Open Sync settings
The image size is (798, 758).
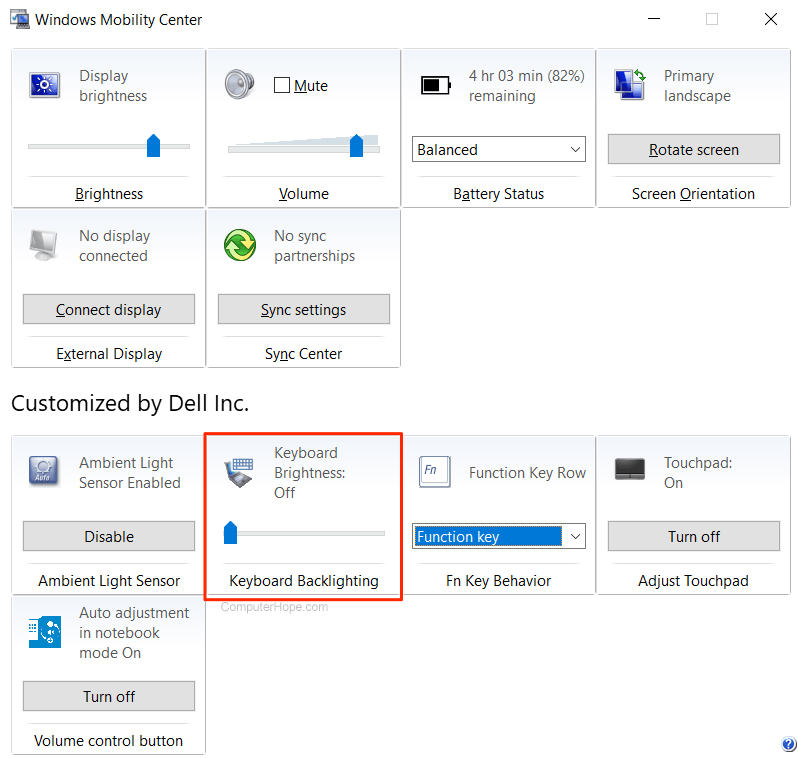pos(303,310)
